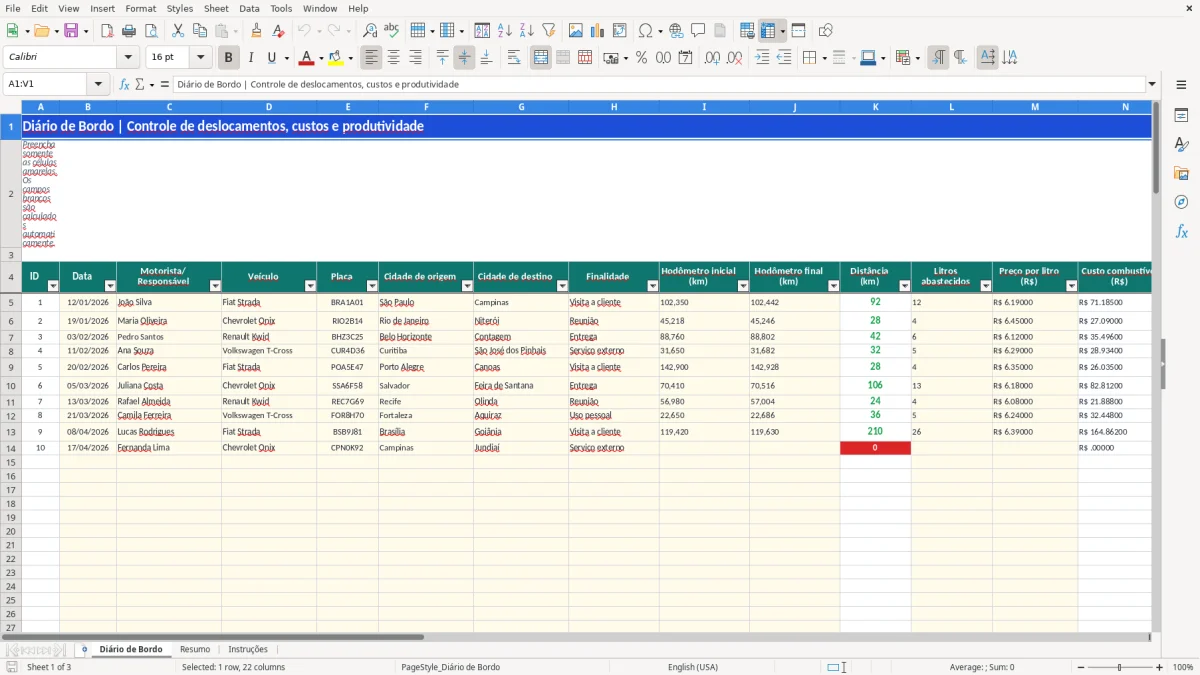Expand the formula bar
The width and height of the screenshot is (1200, 675).
point(1153,85)
